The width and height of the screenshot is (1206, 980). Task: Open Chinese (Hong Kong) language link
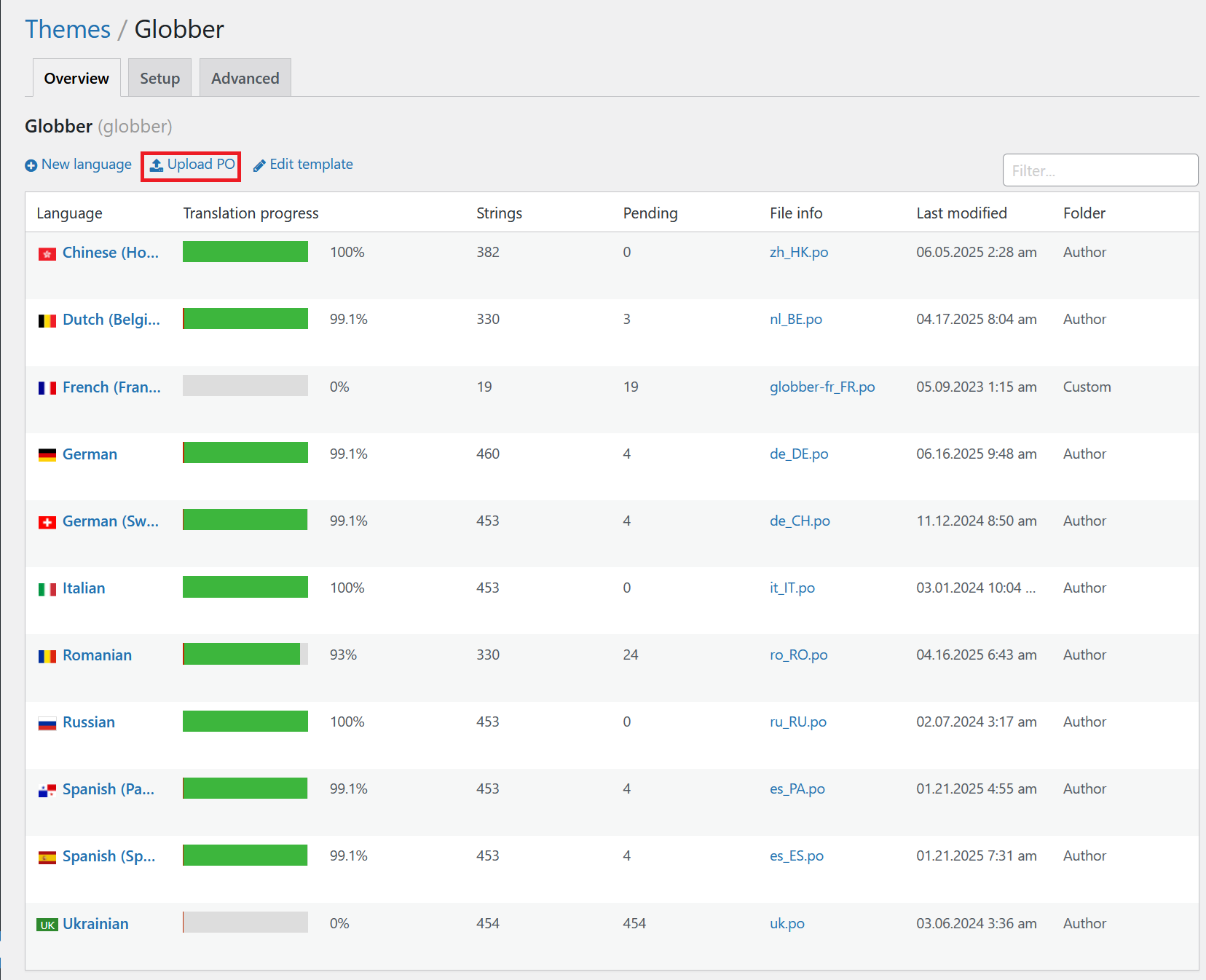pos(111,253)
